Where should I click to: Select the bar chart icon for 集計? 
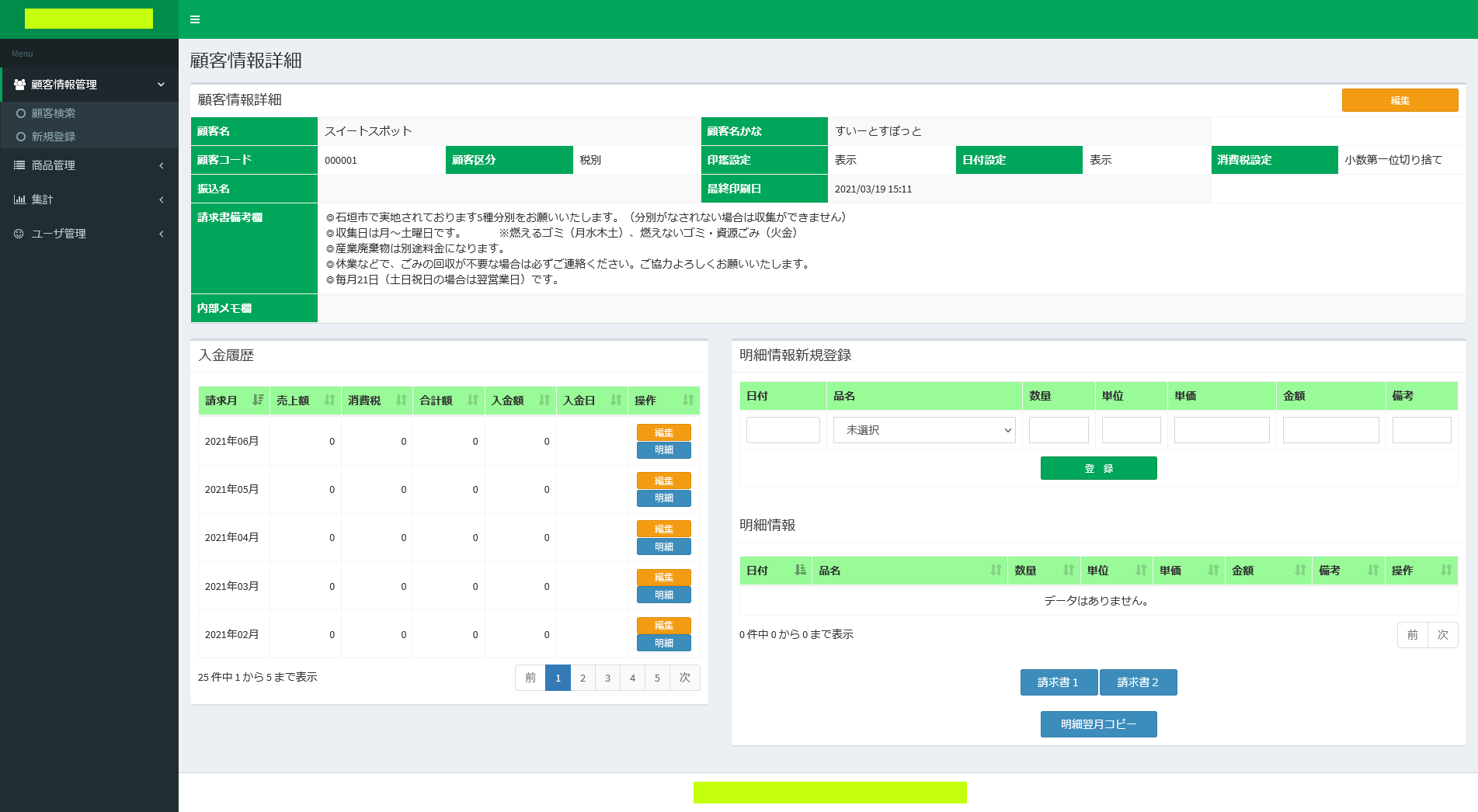click(x=19, y=200)
